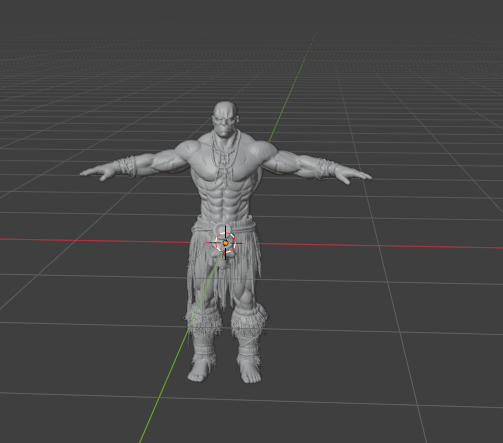
Task: Click the bracelet on the right-side wrist
Action: pyautogui.click(x=325, y=168)
